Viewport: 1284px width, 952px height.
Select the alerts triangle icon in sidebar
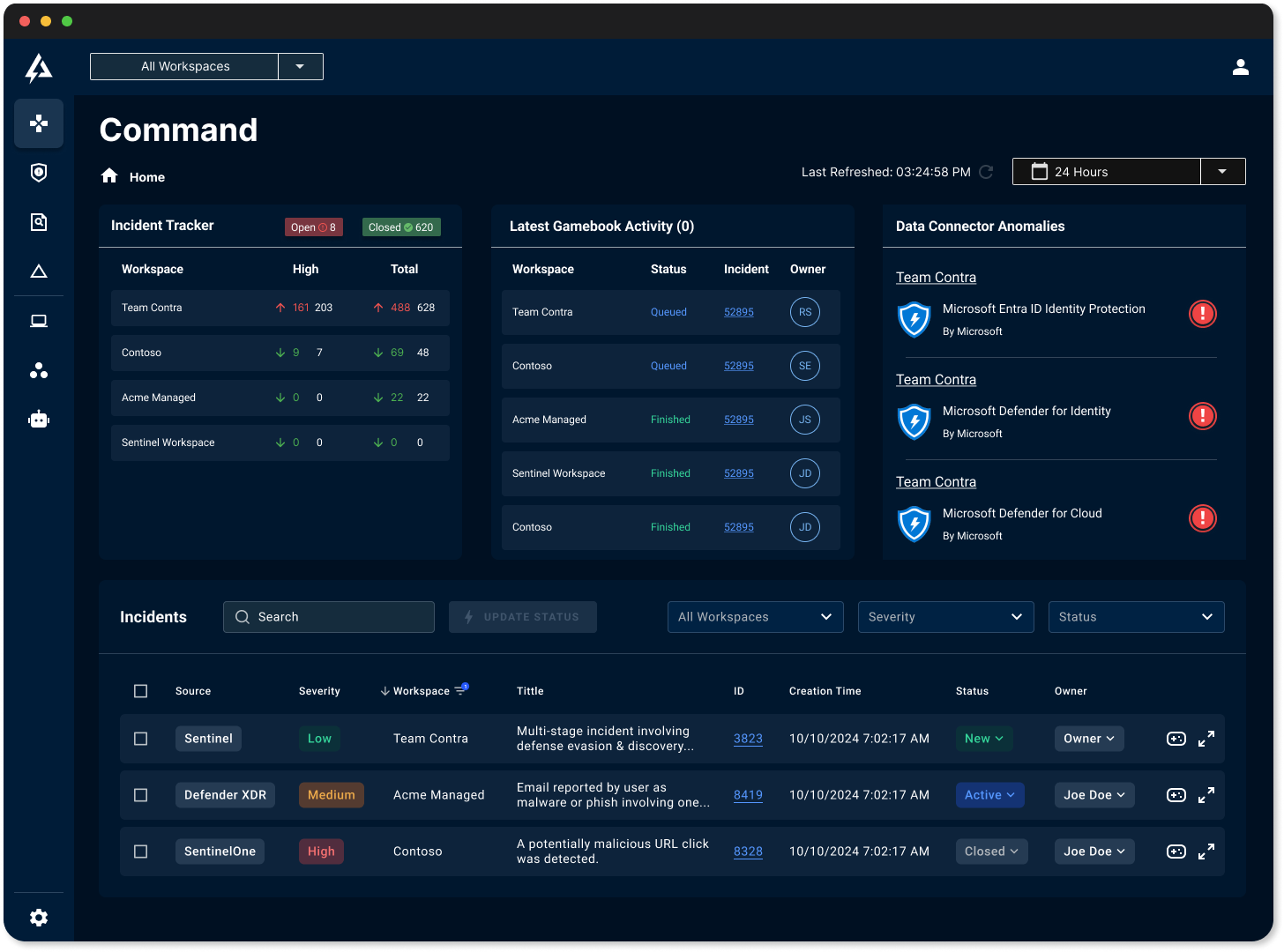coord(39,271)
